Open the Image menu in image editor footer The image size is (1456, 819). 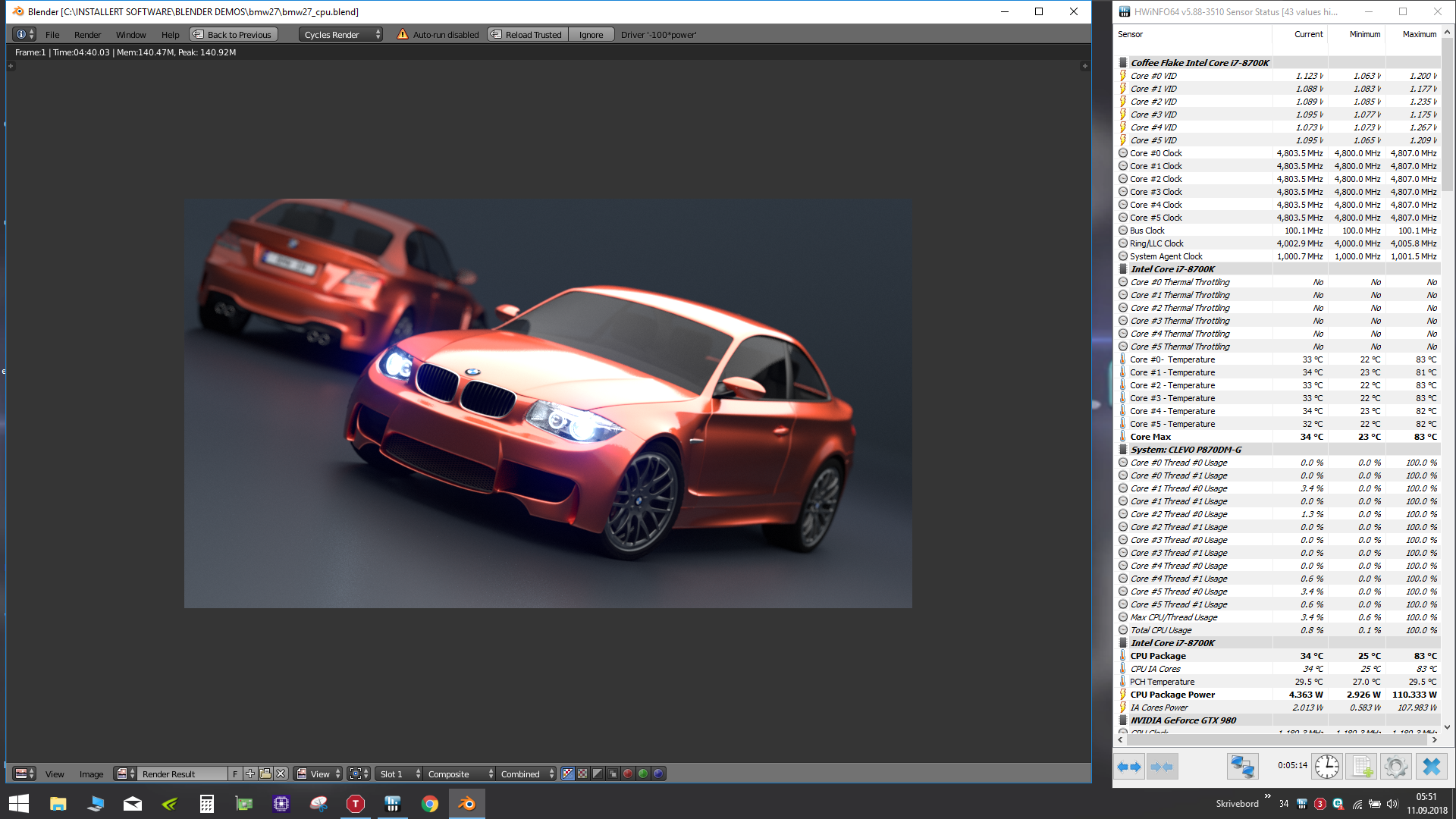[91, 774]
